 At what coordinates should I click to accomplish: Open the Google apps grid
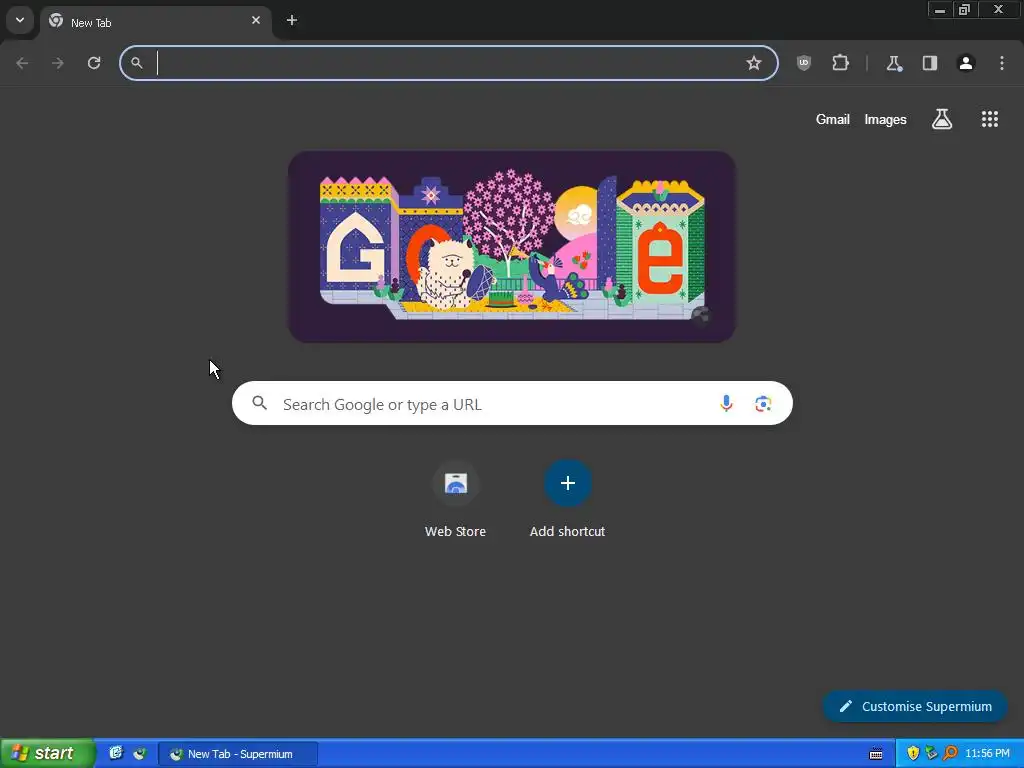pyautogui.click(x=989, y=119)
